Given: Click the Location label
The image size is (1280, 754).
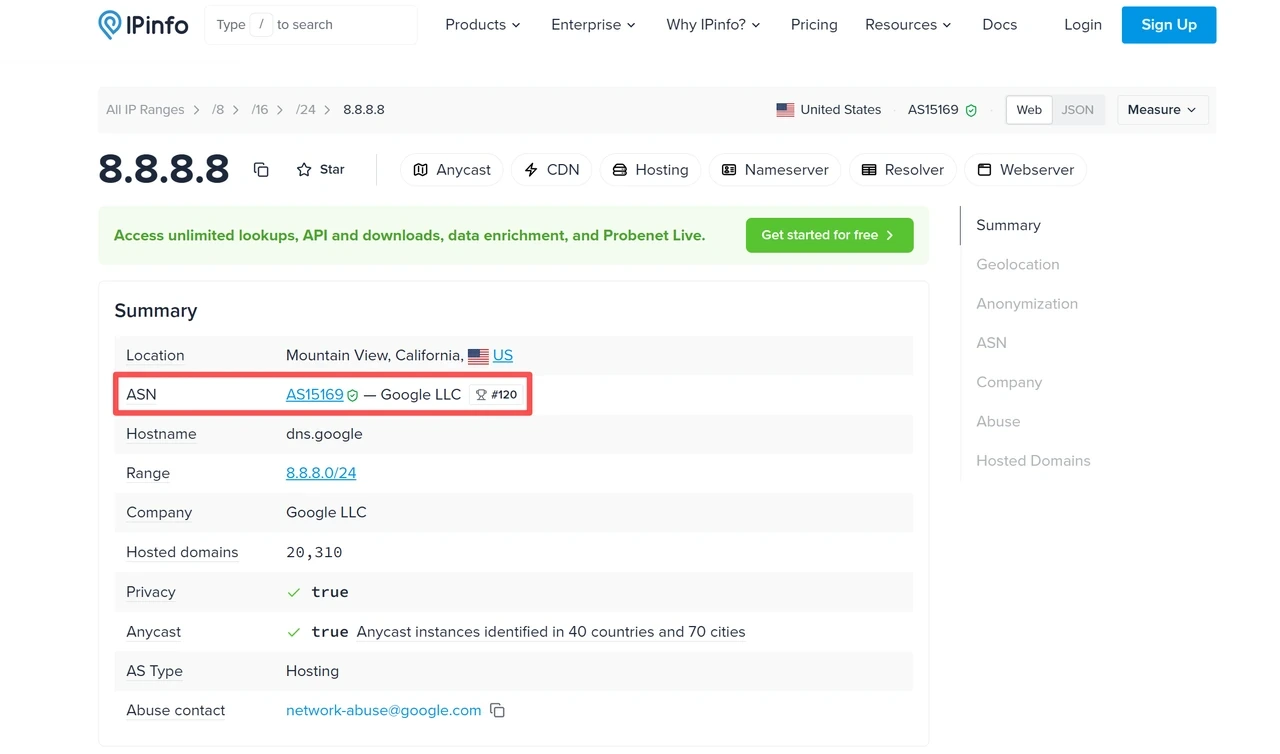Looking at the screenshot, I should coord(155,355).
